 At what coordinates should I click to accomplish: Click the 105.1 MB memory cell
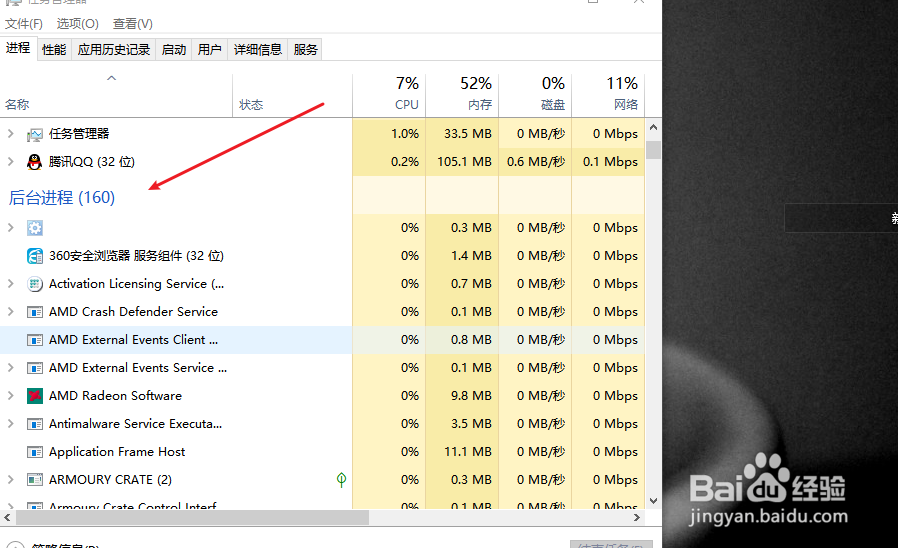click(464, 162)
